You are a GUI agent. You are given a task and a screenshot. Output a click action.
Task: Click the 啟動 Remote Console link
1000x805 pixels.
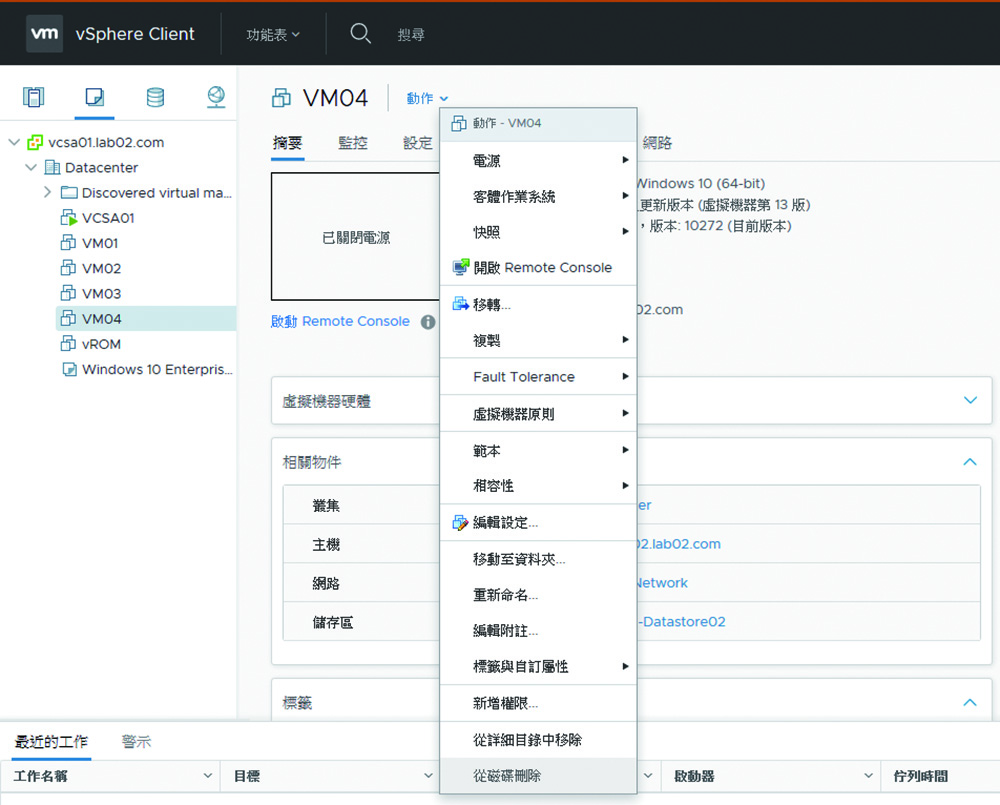[340, 321]
